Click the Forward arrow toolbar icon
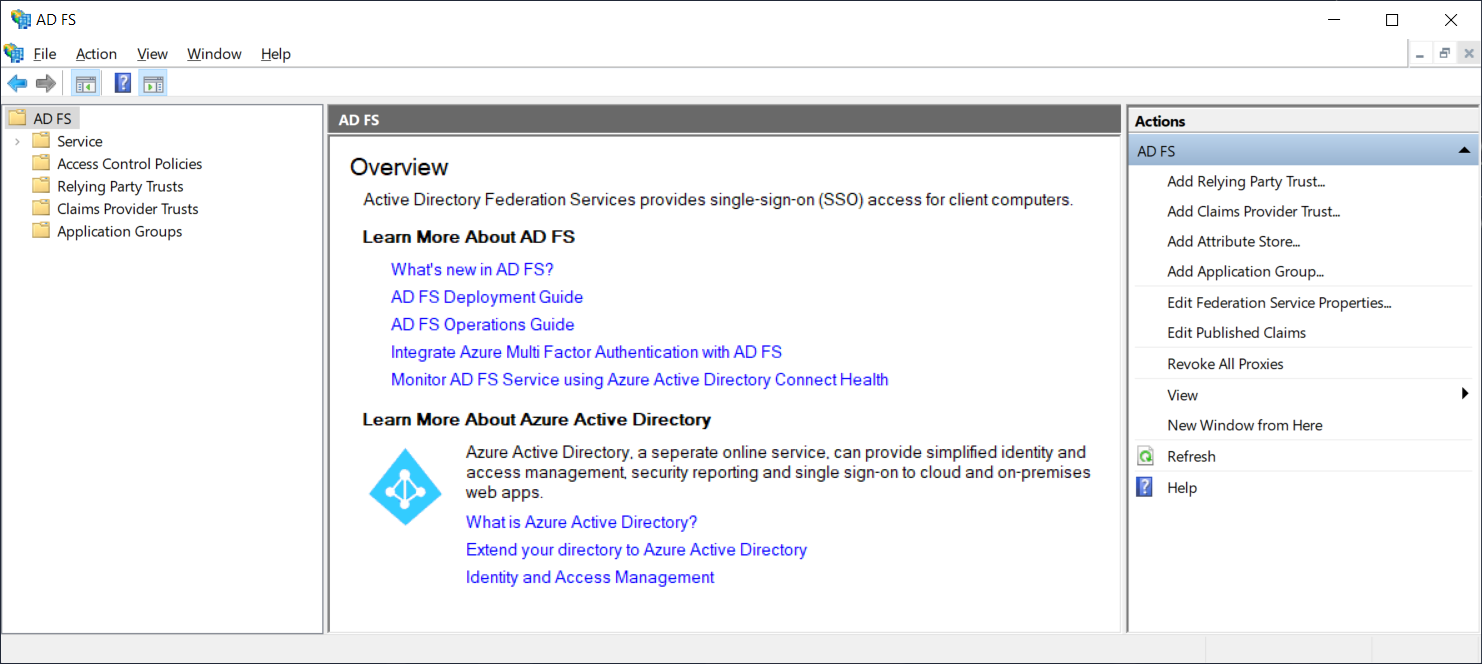 45,83
